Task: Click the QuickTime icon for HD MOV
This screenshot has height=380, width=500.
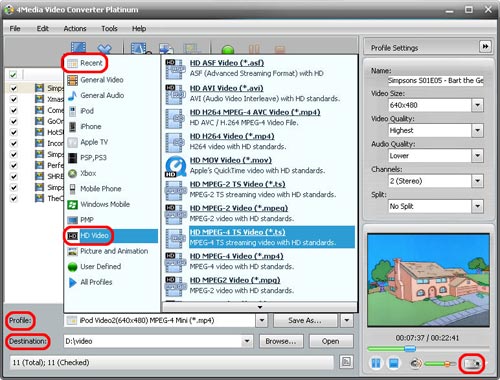Action: point(176,166)
